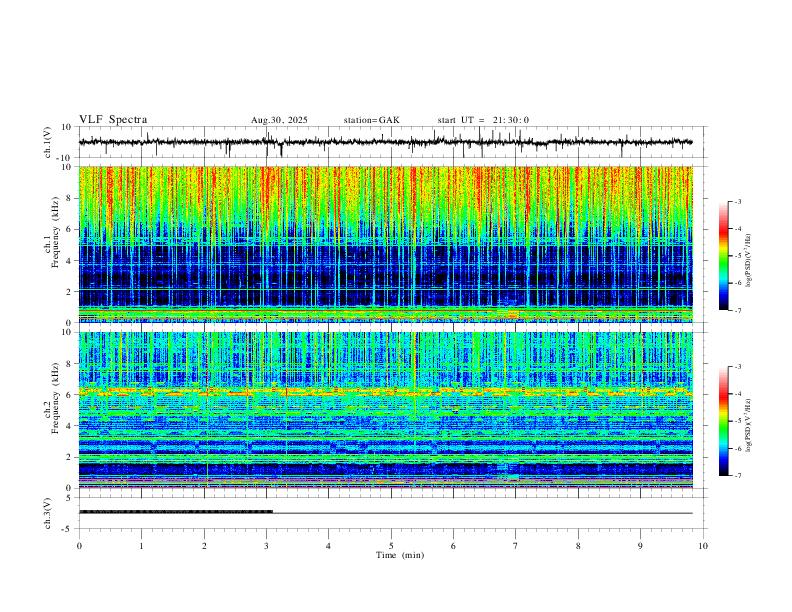Click time axis tick label "9"
Screen dimensions: 792x612
point(640,546)
